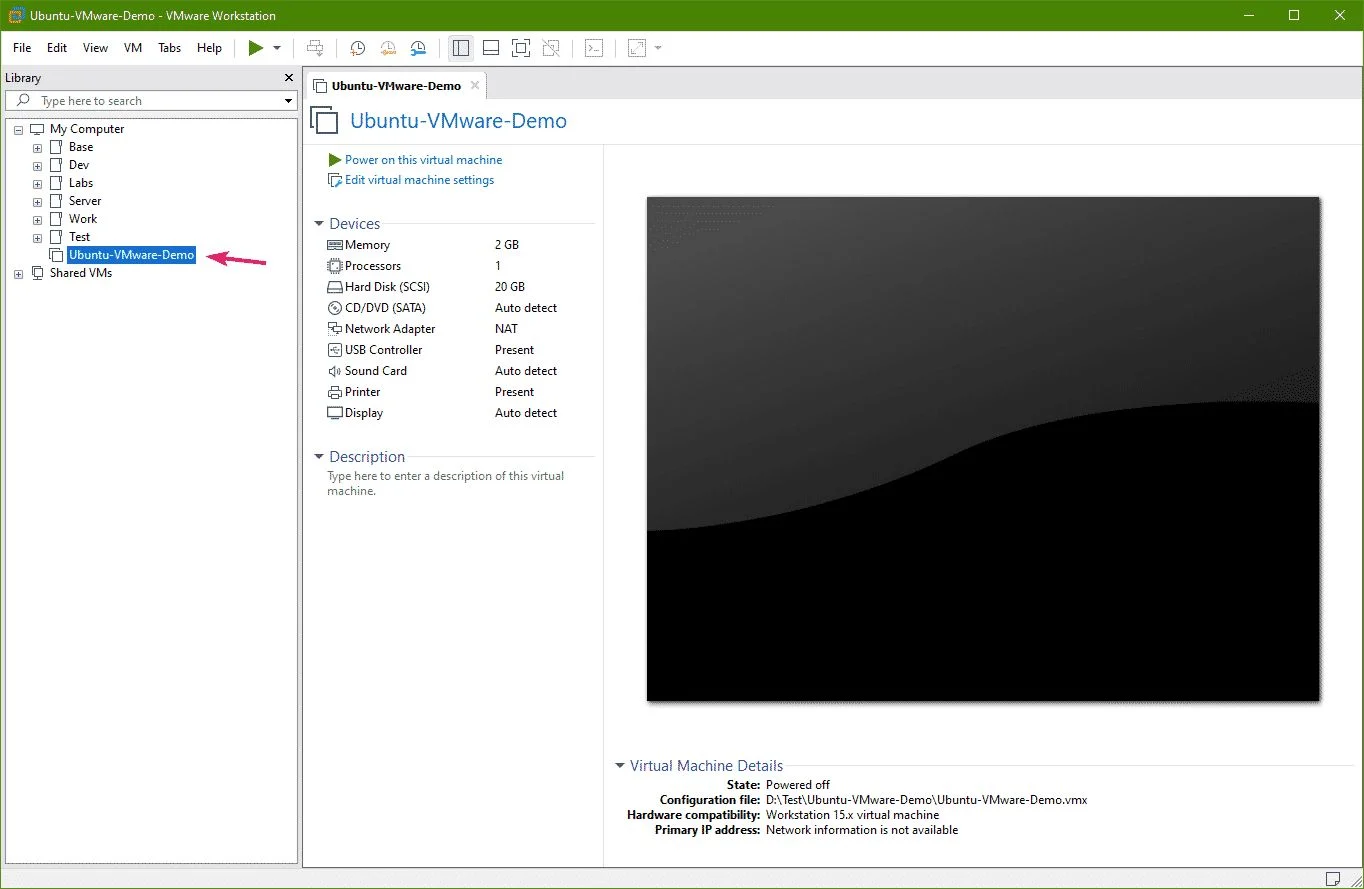Image resolution: width=1364 pixels, height=889 pixels.
Task: Select the Server folder in library
Action: point(85,201)
